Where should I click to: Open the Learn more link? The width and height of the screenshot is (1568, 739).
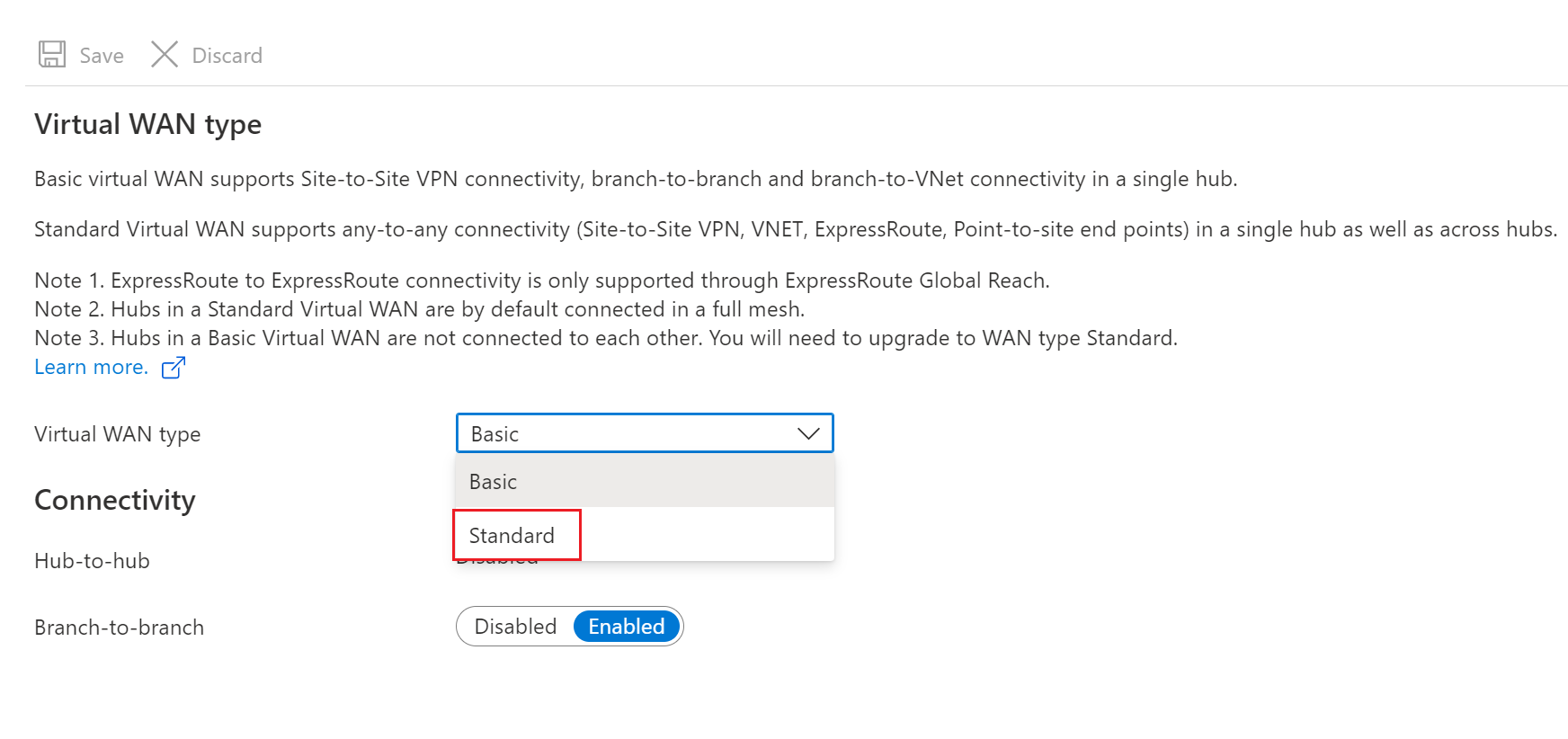(91, 367)
